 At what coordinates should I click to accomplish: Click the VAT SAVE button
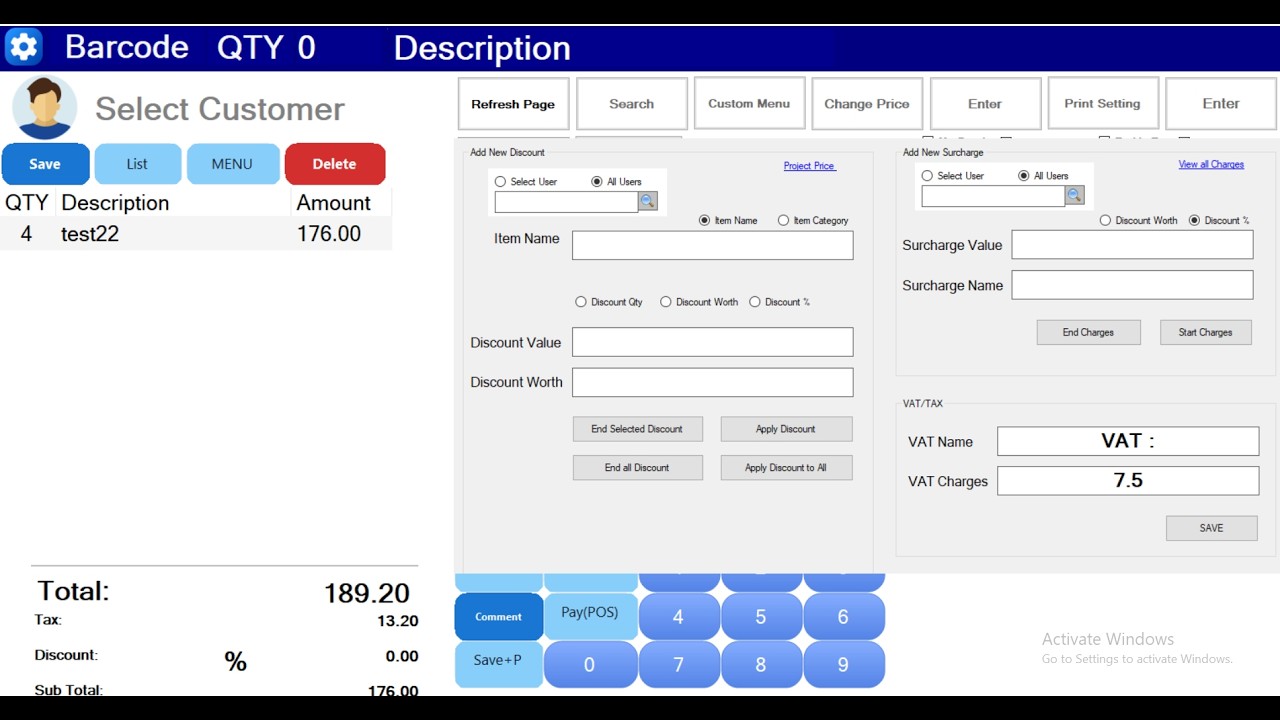[1211, 528]
